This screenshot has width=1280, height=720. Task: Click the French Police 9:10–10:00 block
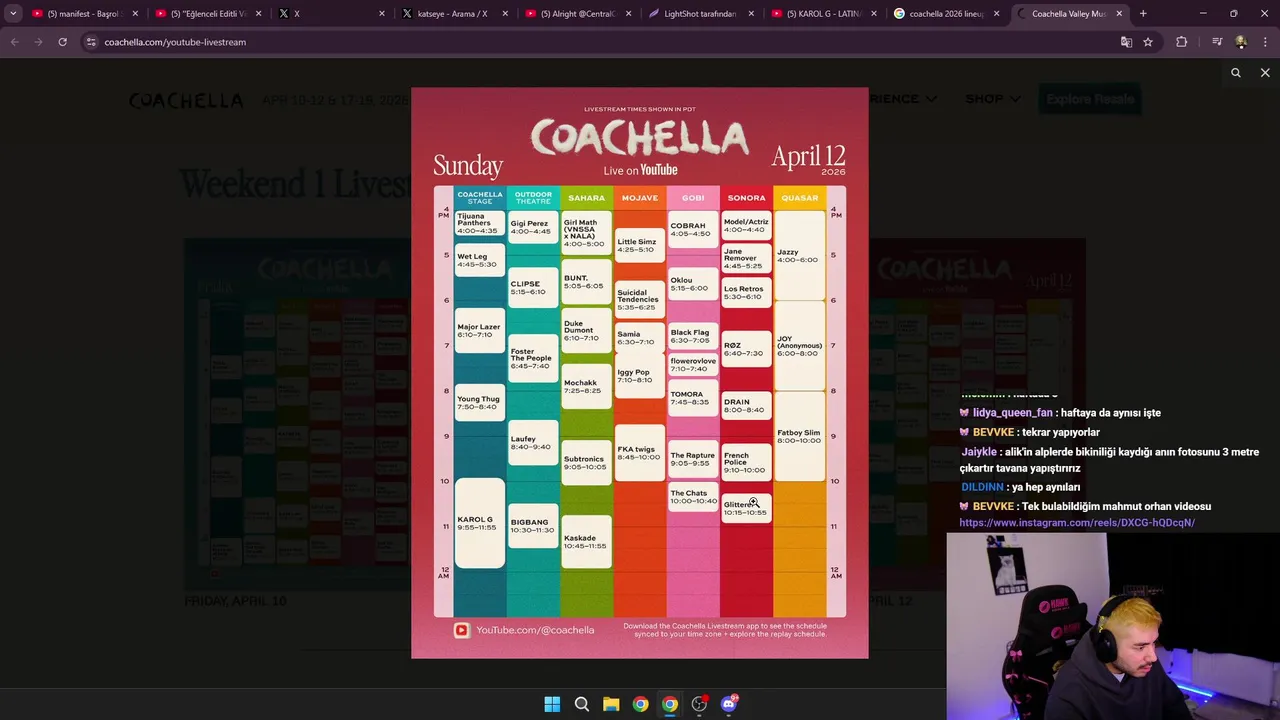pos(746,462)
